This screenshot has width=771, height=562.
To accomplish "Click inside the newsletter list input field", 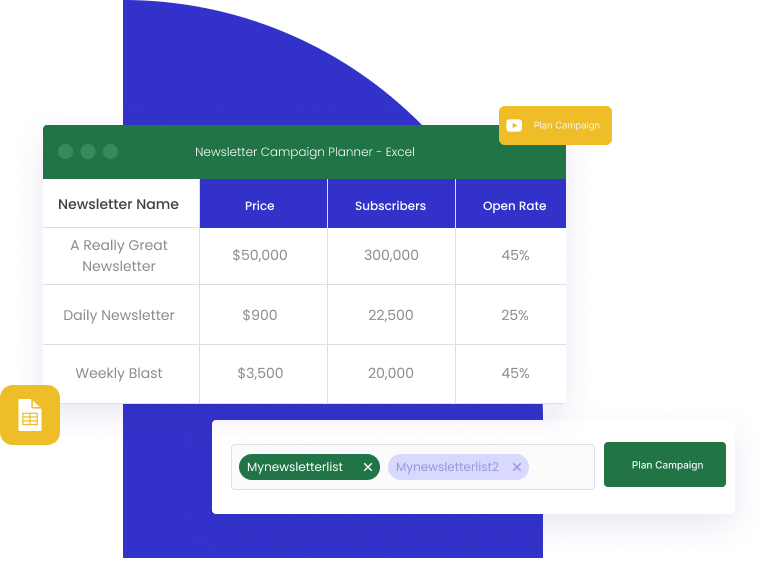I will pyautogui.click(x=560, y=467).
